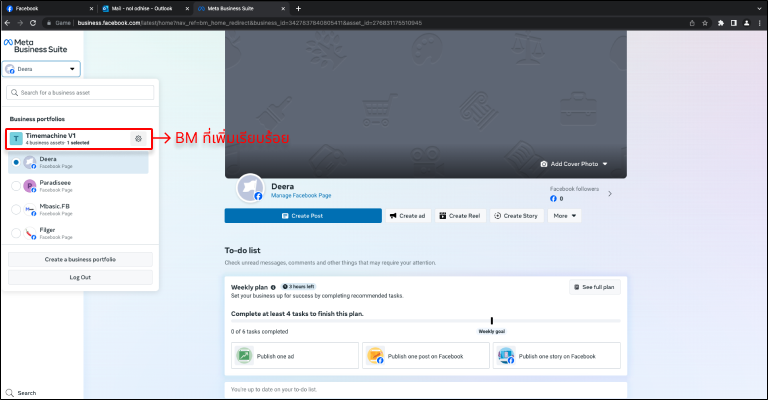
Task: Click the Deera profile picture on the page
Action: pos(251,188)
